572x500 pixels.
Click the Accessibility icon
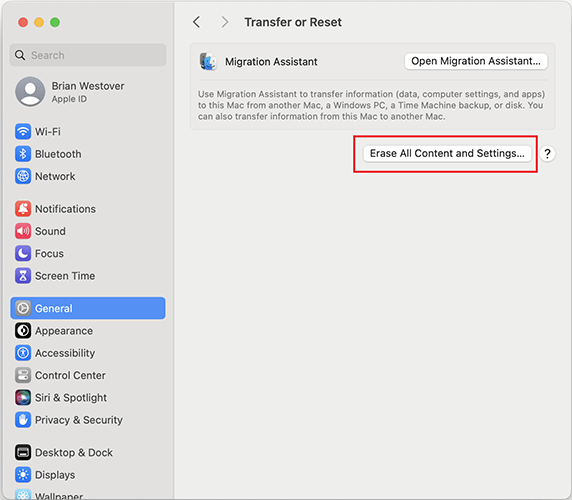point(23,353)
